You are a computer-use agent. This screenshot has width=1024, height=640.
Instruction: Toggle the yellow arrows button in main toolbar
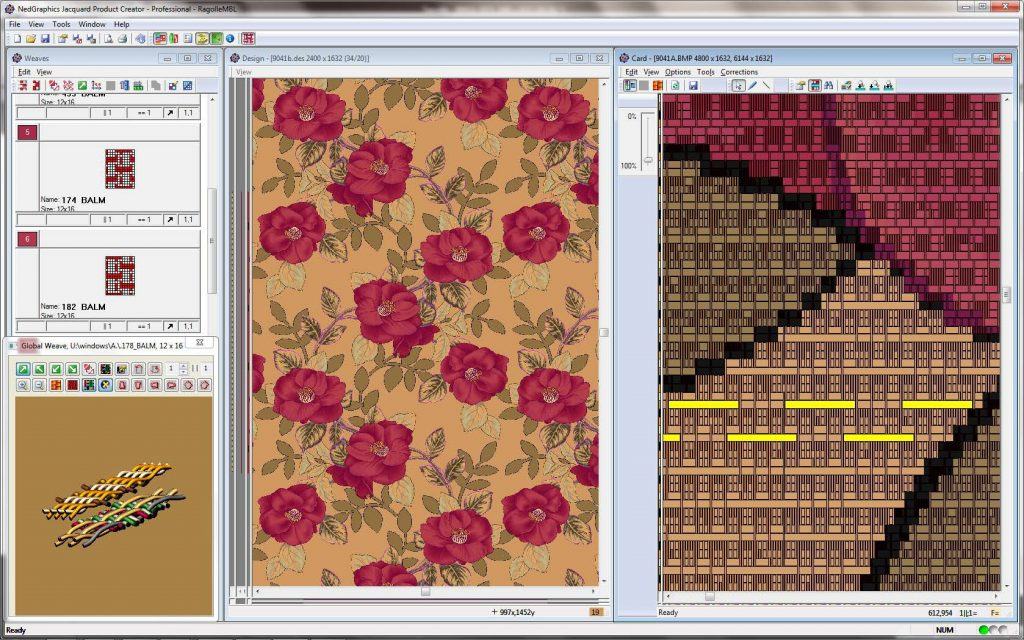(202, 39)
